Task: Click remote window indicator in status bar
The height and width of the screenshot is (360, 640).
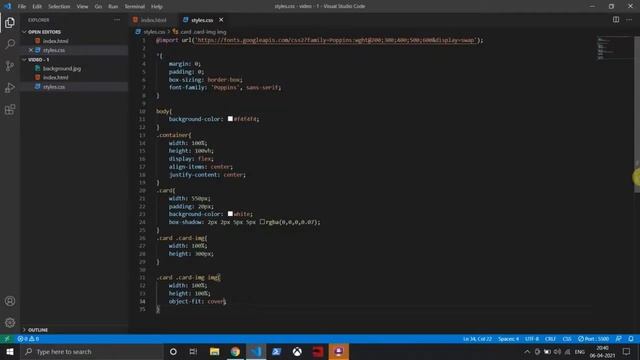Action: coord(7,339)
